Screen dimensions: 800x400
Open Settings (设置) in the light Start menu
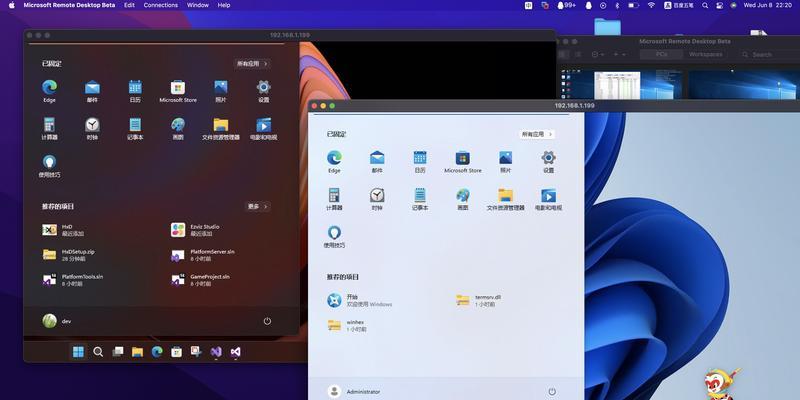548,162
